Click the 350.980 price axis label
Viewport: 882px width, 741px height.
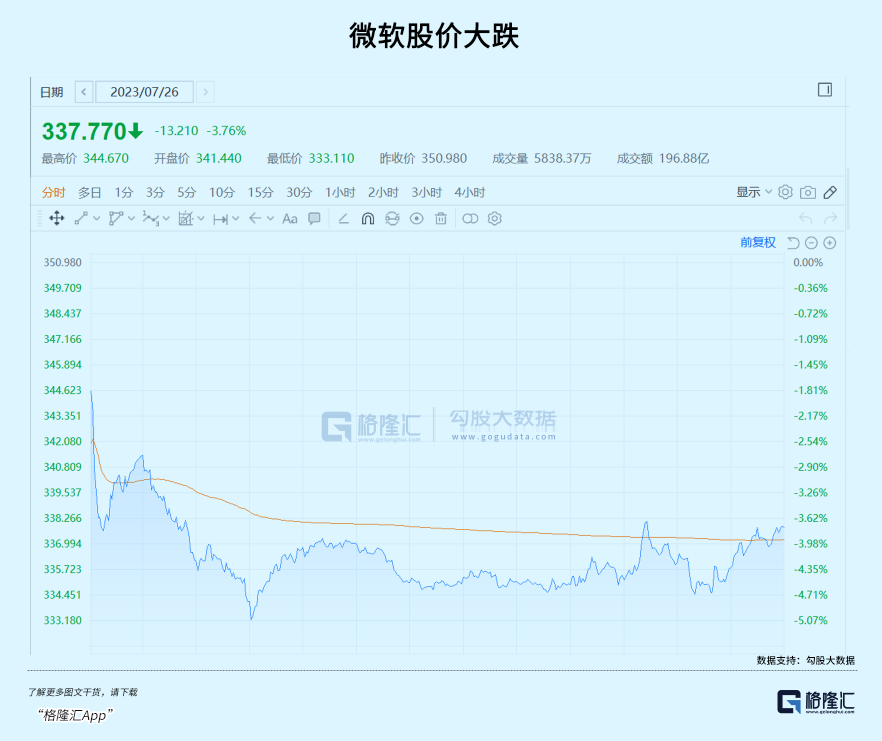62,262
